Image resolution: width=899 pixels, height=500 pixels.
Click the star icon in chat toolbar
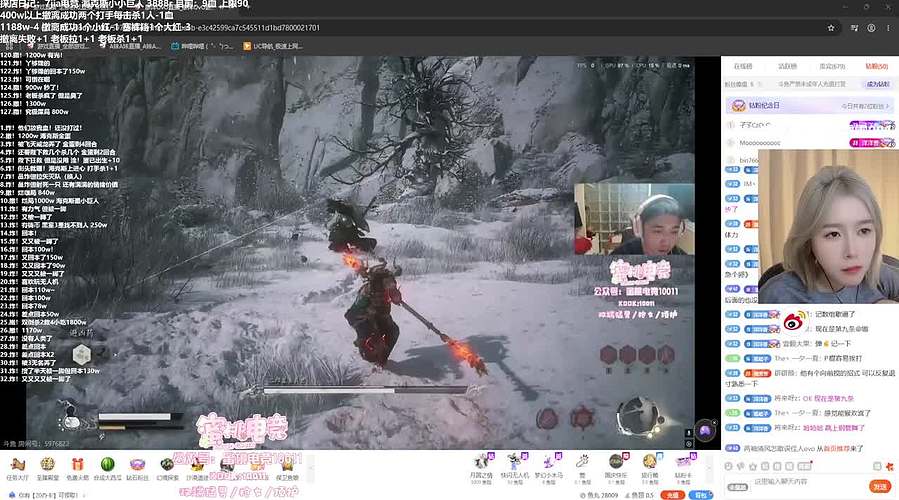click(x=753, y=466)
